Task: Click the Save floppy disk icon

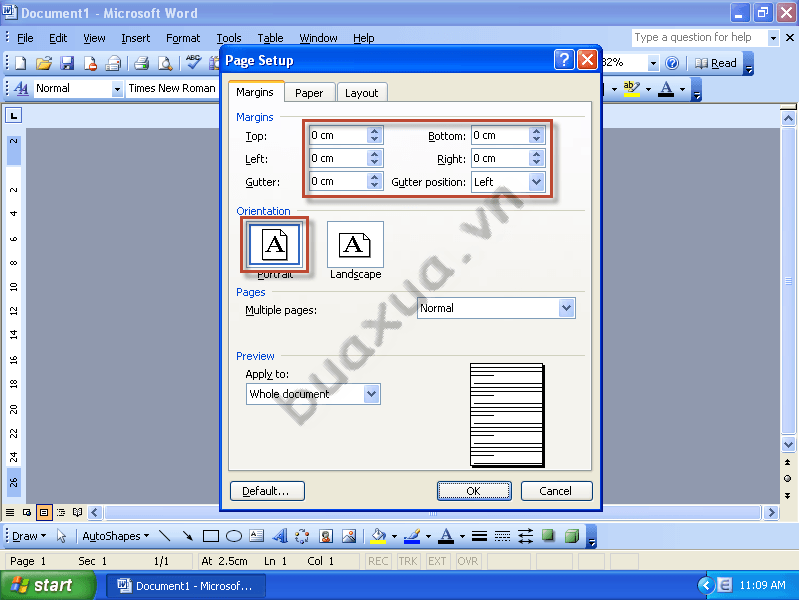Action: (67, 63)
